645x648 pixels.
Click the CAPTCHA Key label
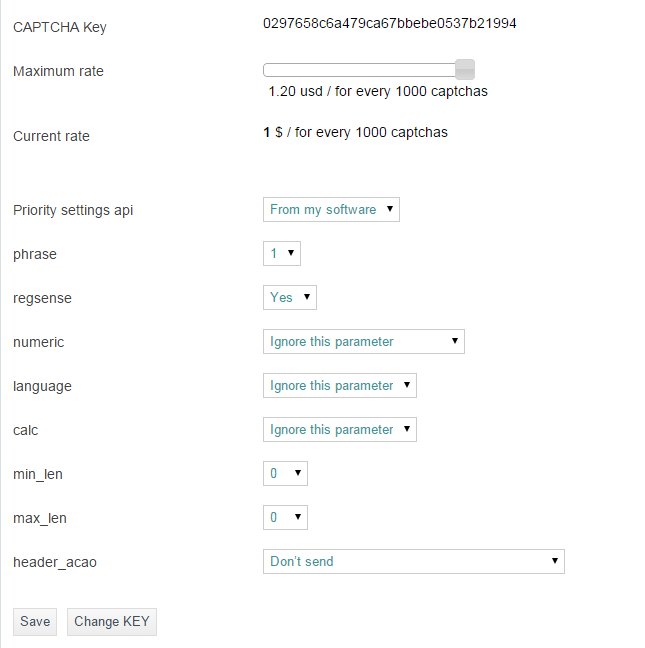point(59,27)
